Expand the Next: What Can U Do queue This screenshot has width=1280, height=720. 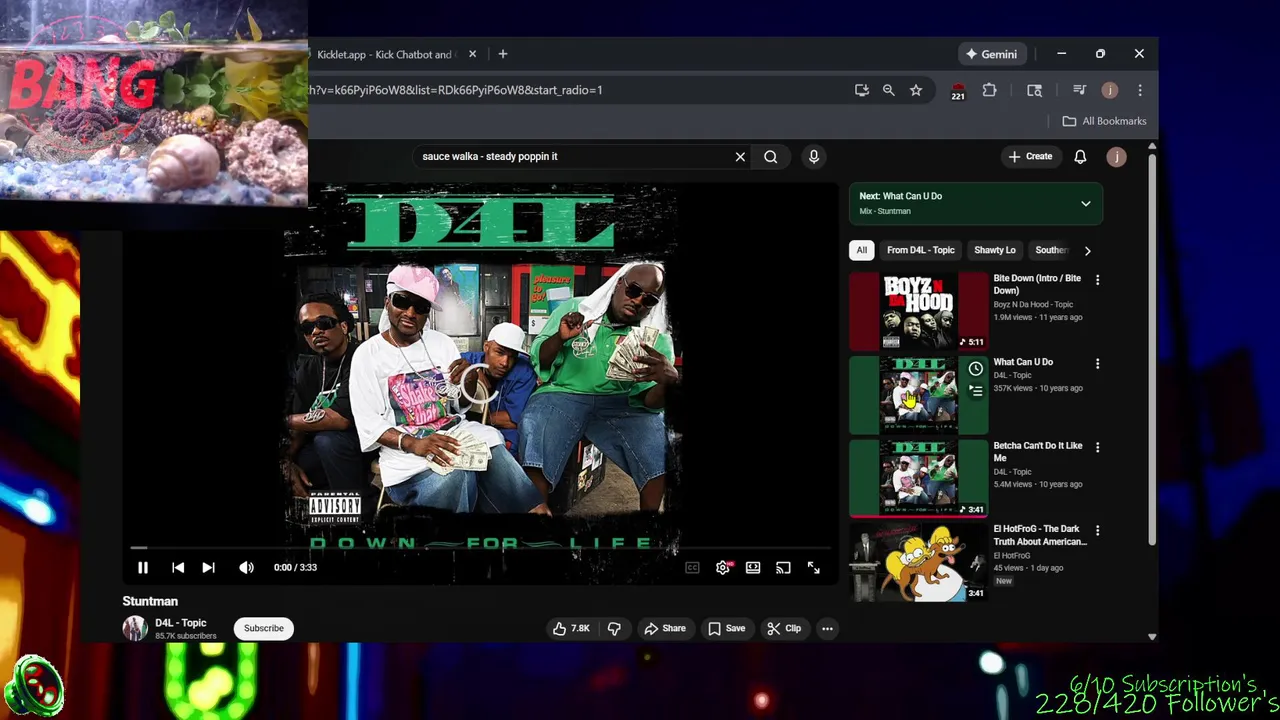[x=1085, y=204]
